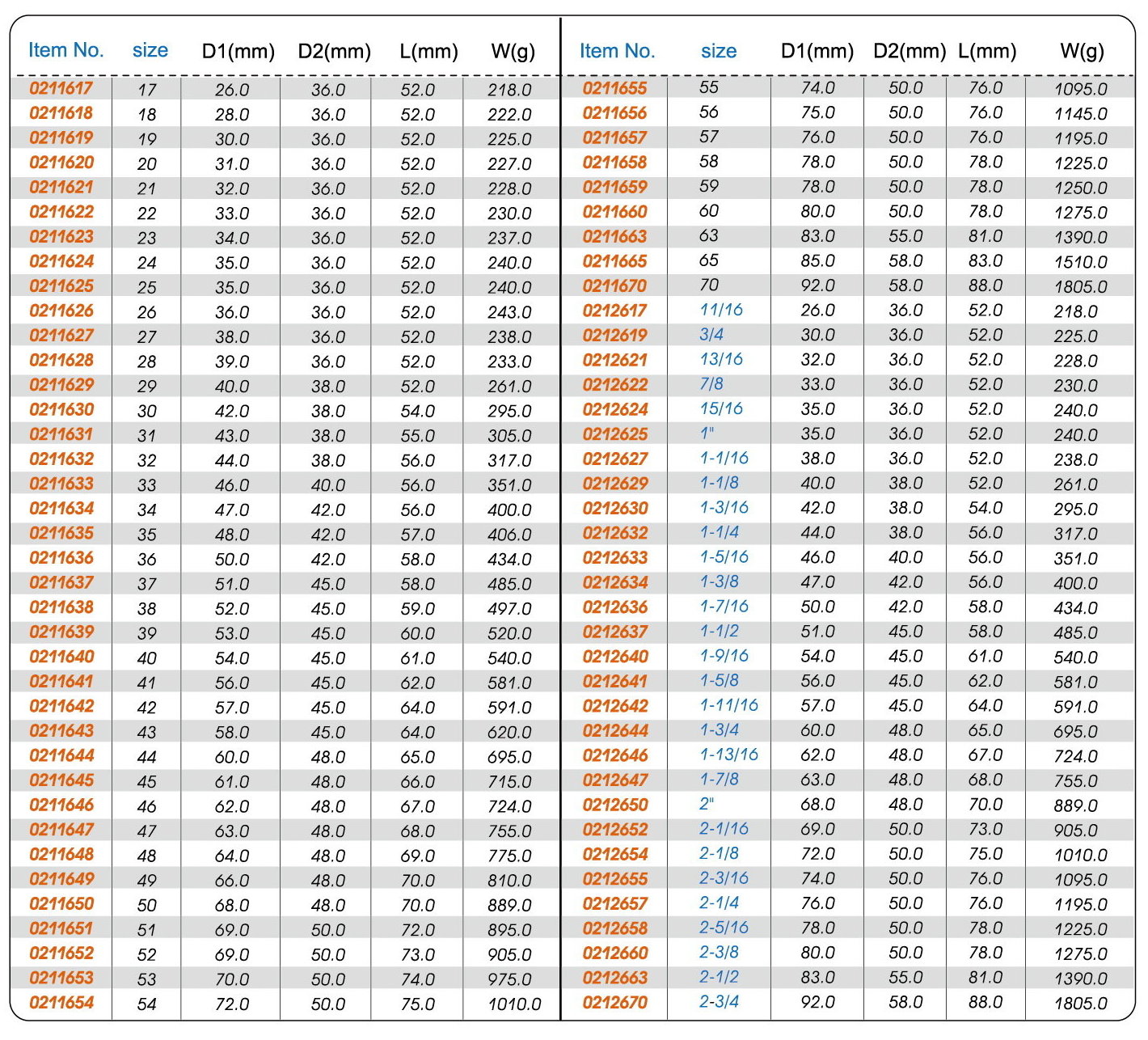Select item number 0212633
Image resolution: width=1148 pixels, height=1040 pixels.
point(615,558)
